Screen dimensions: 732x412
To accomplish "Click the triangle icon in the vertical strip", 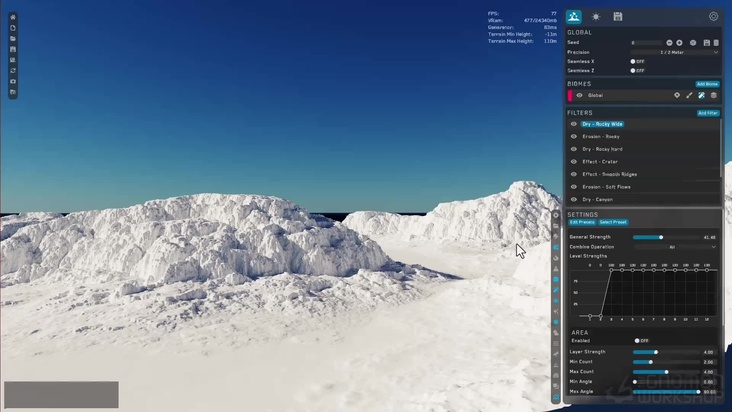I will click(556, 269).
